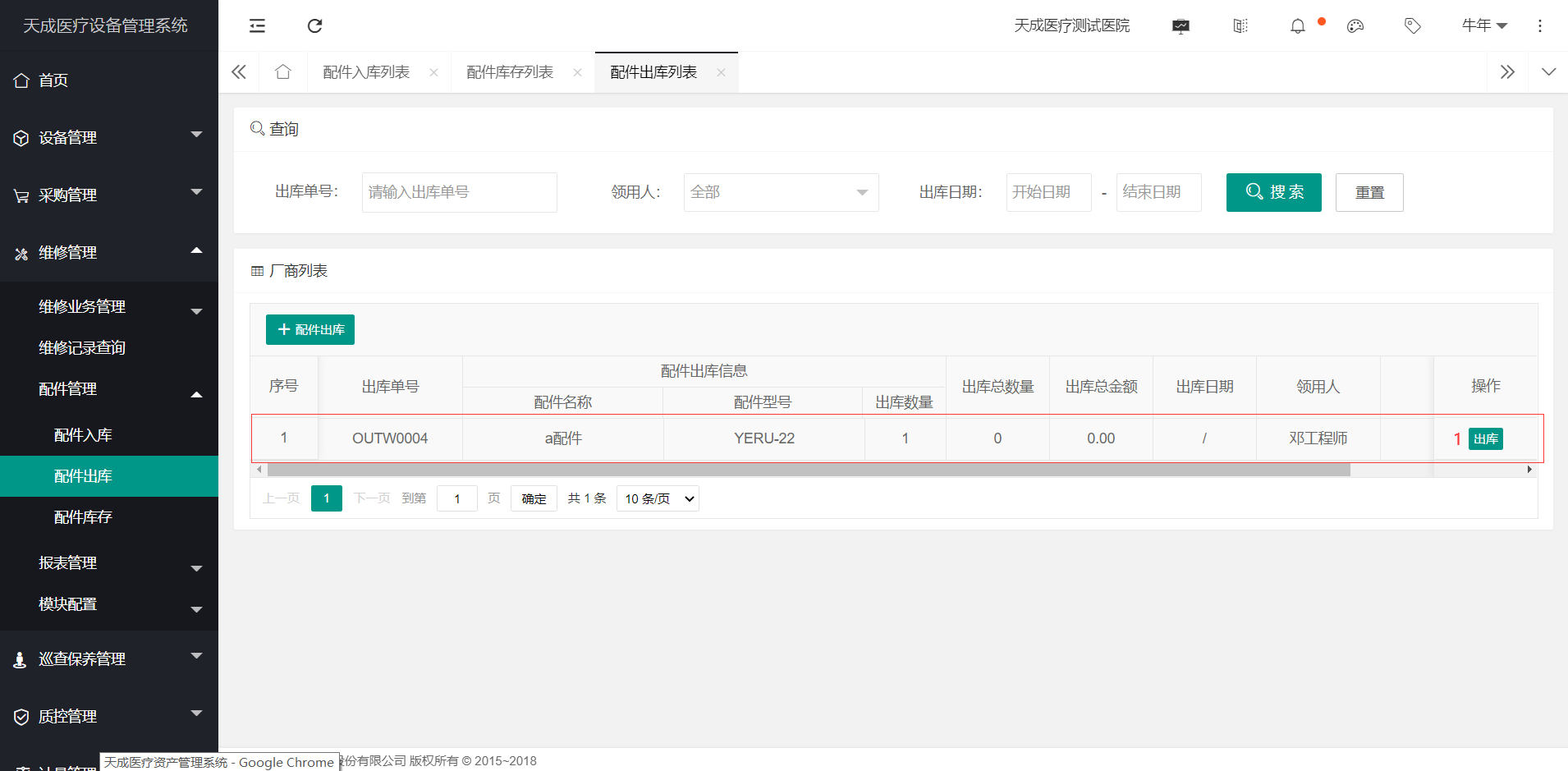The image size is (1568, 771).
Task: Click the scrollbar left arrow
Action: [259, 470]
